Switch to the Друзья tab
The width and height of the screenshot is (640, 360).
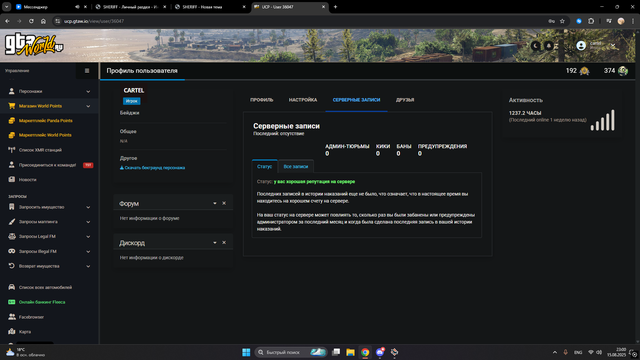(x=405, y=100)
